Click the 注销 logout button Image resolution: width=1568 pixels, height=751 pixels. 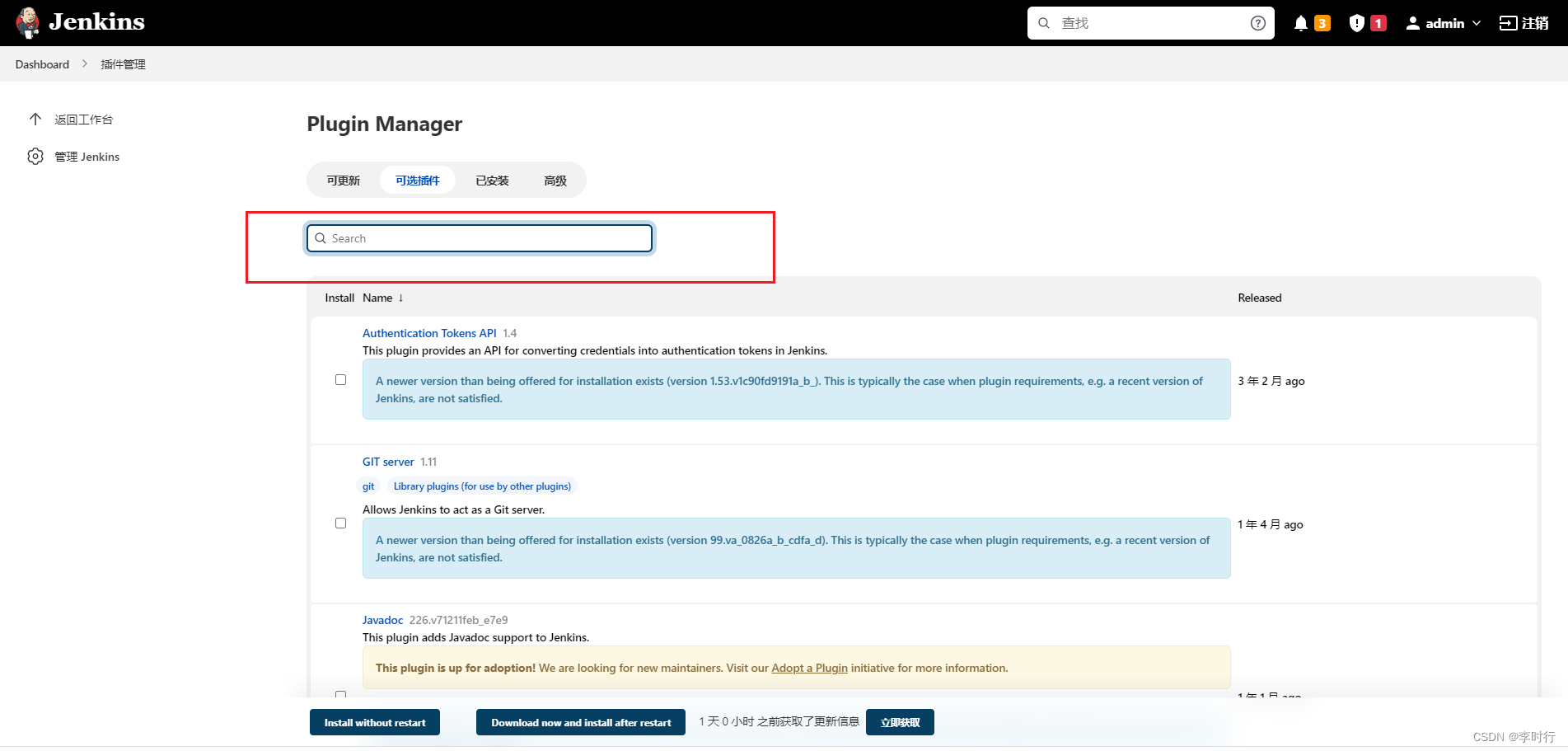[1524, 23]
